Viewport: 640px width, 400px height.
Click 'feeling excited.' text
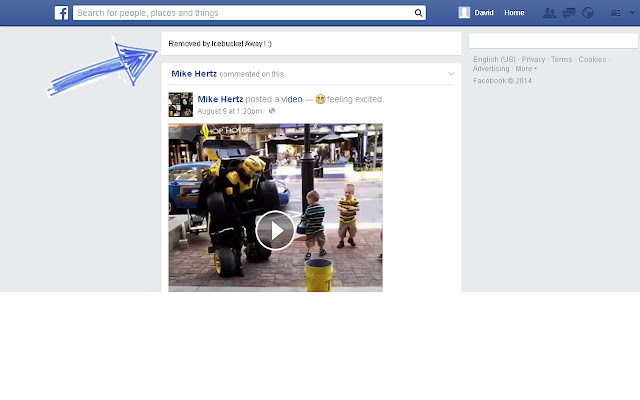click(x=355, y=99)
